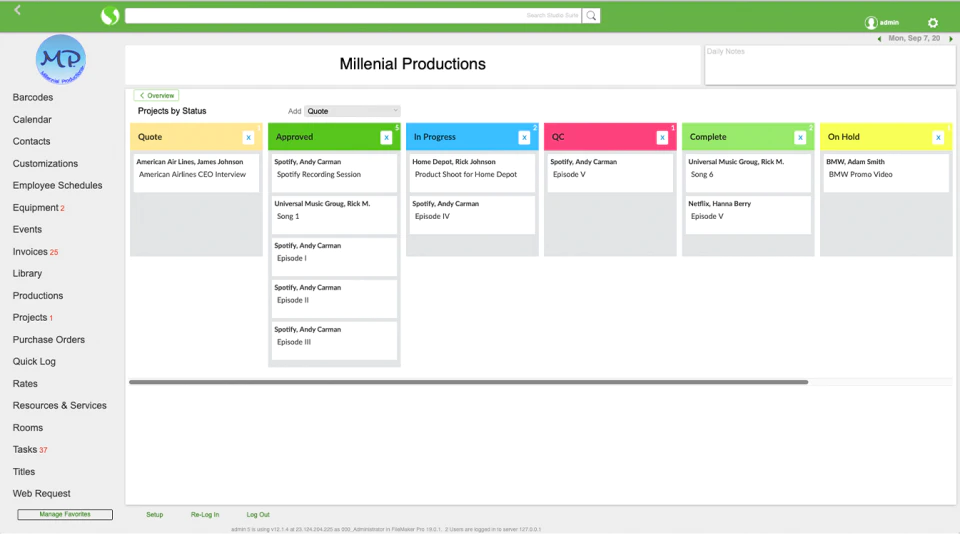Open Quick Log in the sidebar
Image resolution: width=960 pixels, height=535 pixels.
34,362
